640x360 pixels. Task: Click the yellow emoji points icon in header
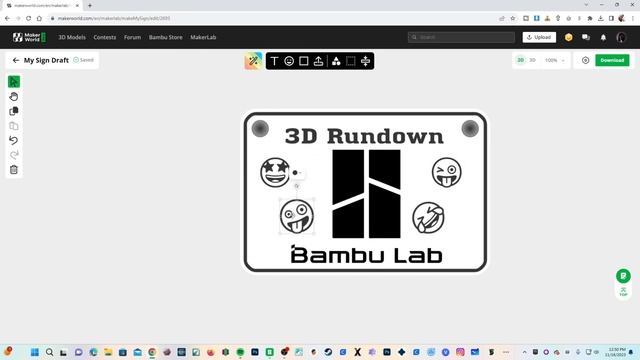coord(569,38)
